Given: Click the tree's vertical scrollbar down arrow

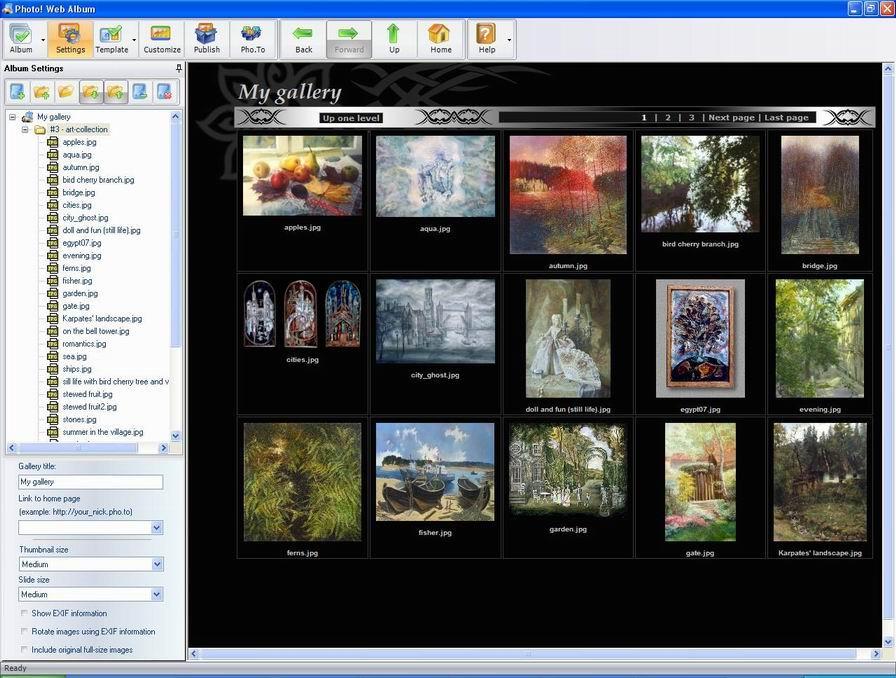Looking at the screenshot, I should click(175, 436).
